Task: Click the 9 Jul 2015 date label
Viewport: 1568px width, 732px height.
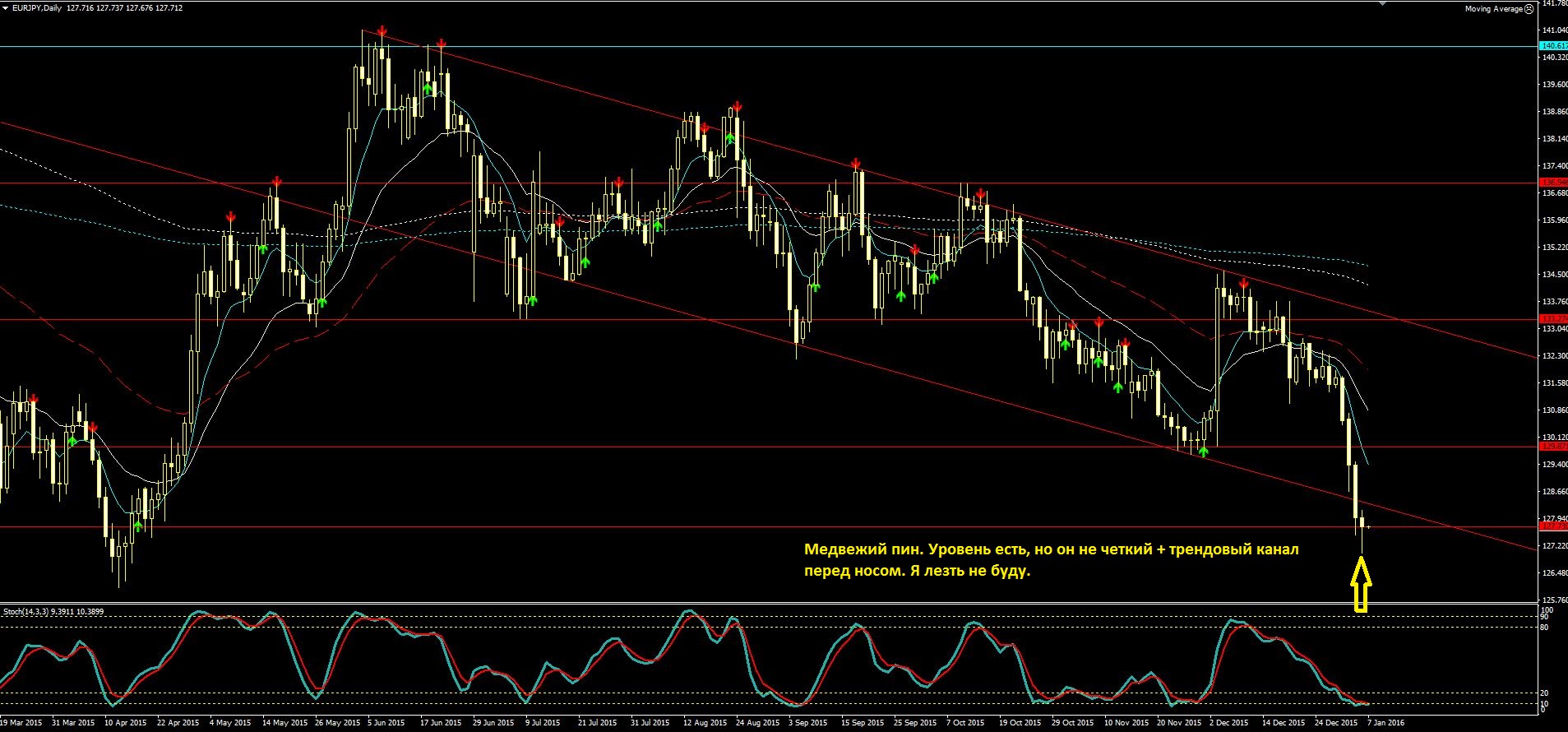Action: (x=544, y=723)
